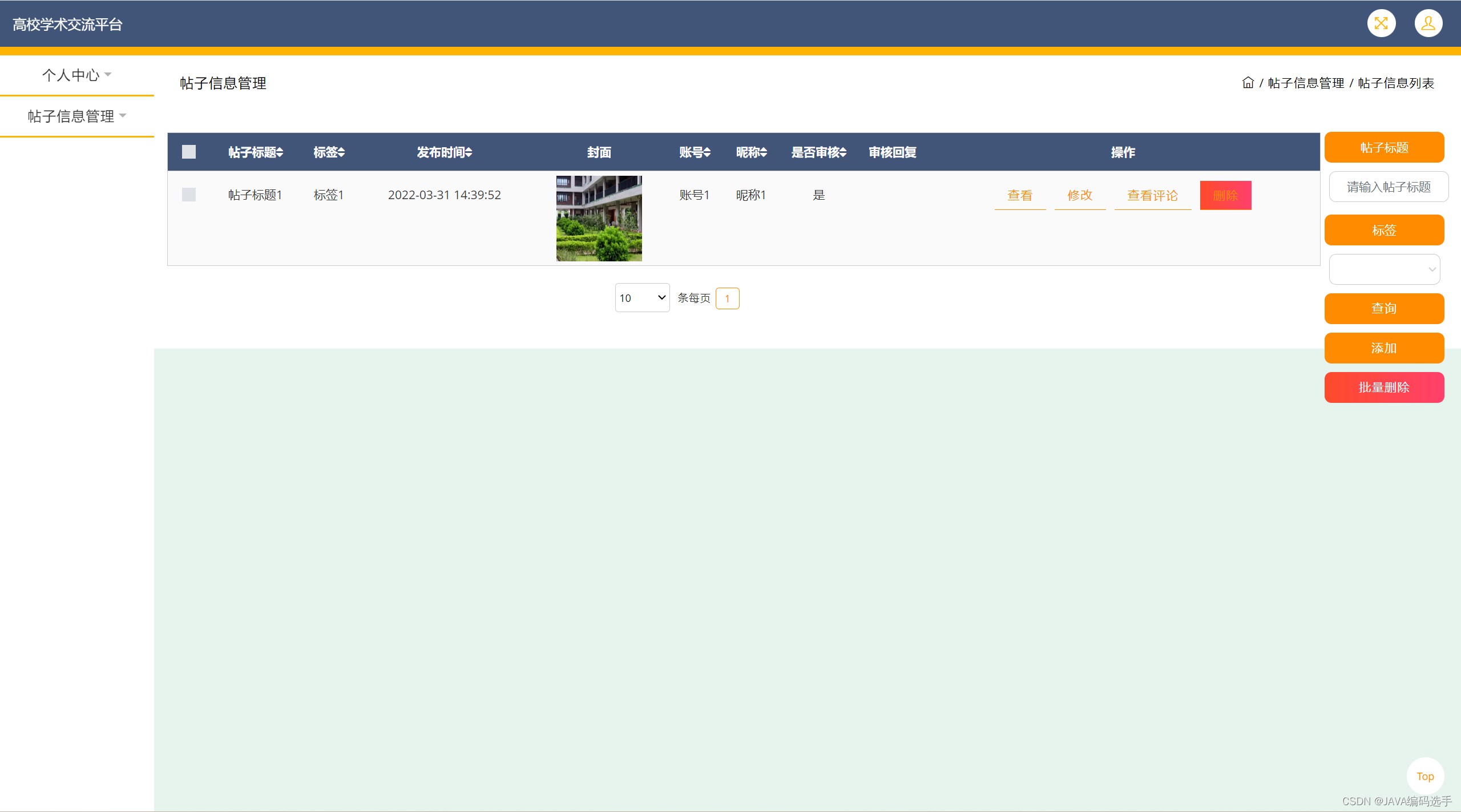
Task: Click the home icon in breadcrumb
Action: click(1248, 83)
